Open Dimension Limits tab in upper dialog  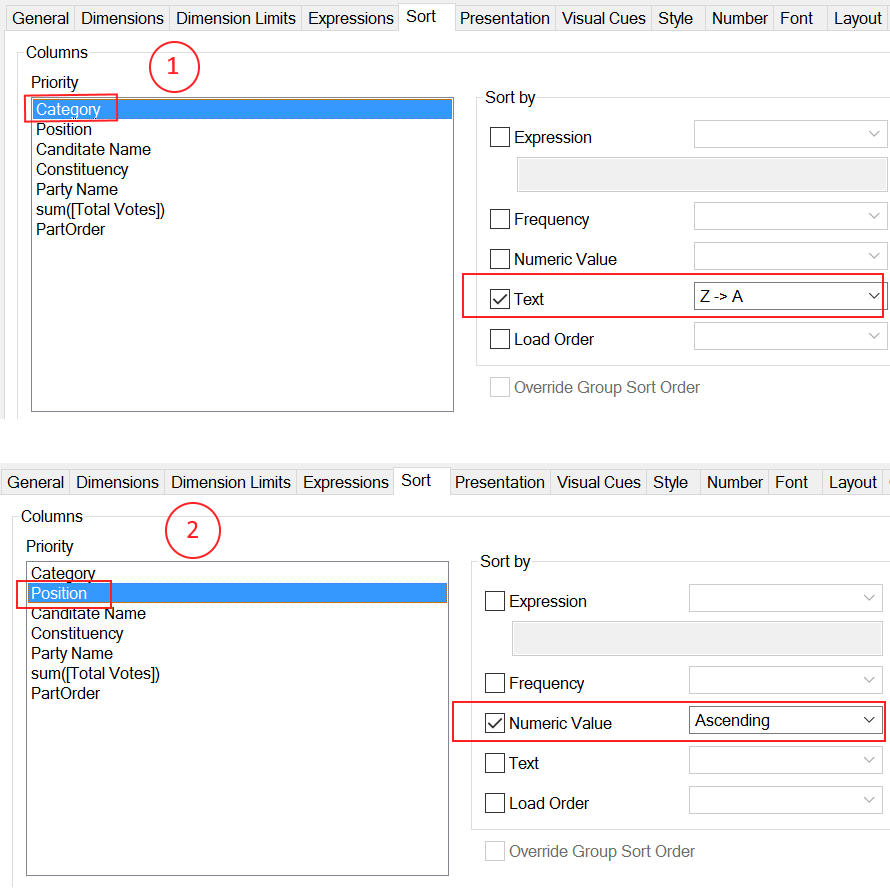click(237, 18)
